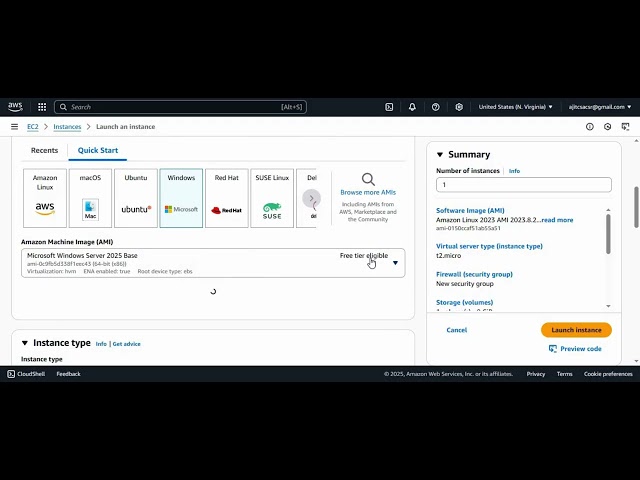The height and width of the screenshot is (480, 640).
Task: Click the Preview code link
Action: pyautogui.click(x=581, y=349)
